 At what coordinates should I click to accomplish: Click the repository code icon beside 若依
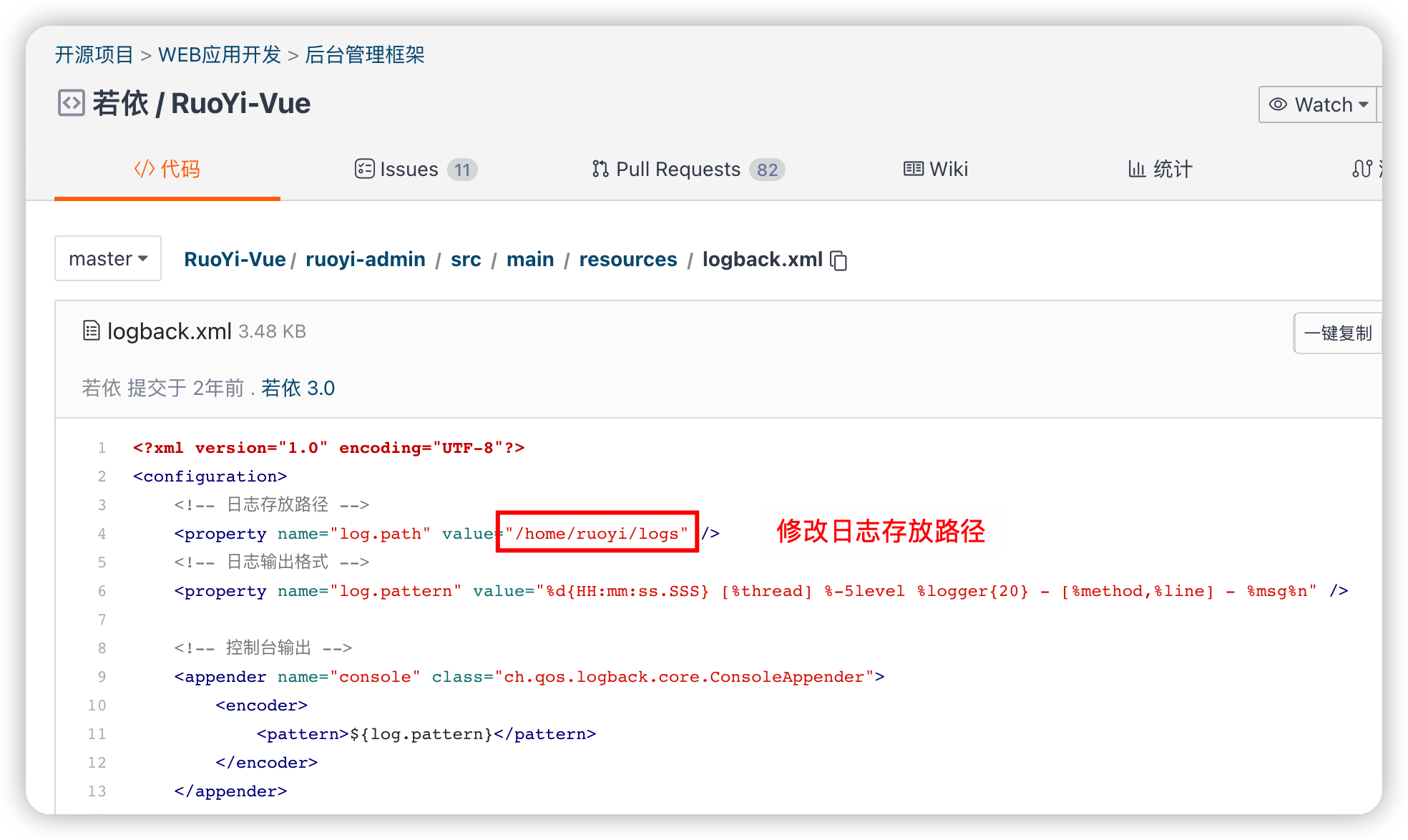point(72,104)
